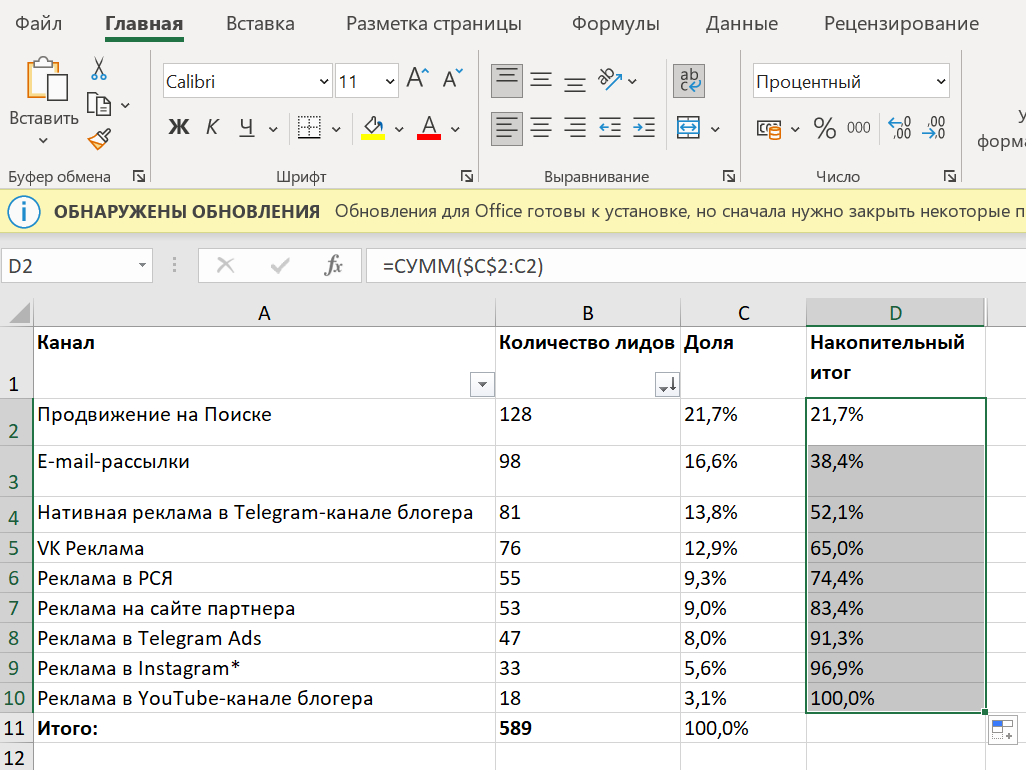This screenshot has width=1026, height=770.
Task: Toggle italic formatting (К)
Action: (211, 128)
